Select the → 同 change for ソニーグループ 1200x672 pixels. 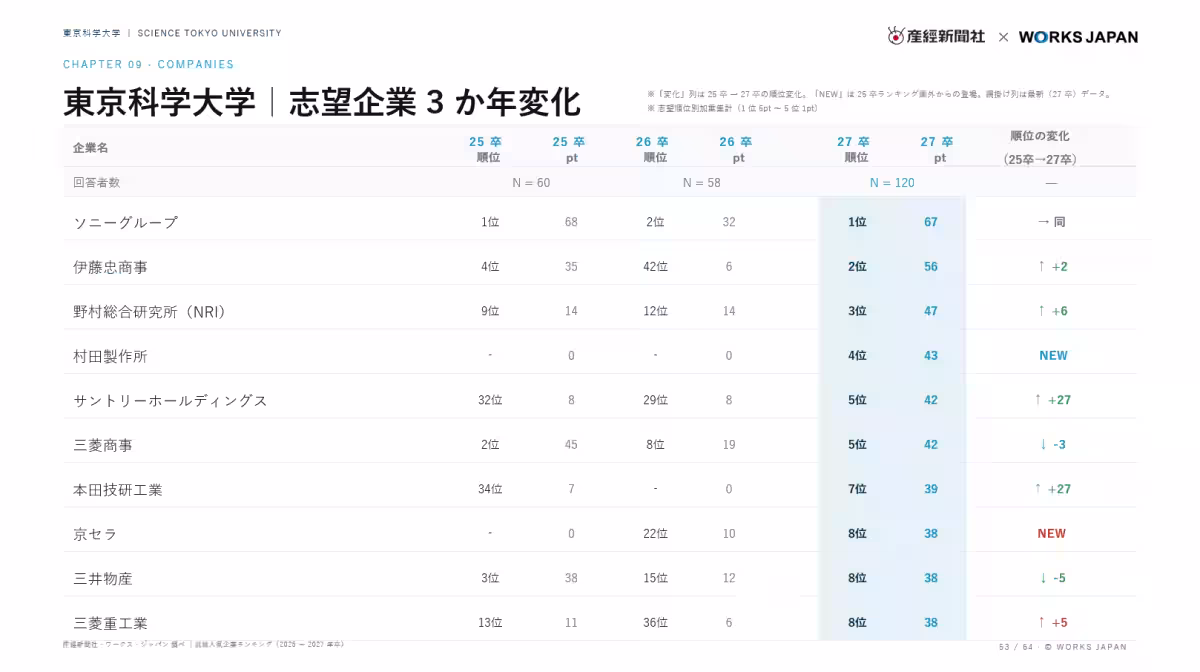pyautogui.click(x=1051, y=222)
